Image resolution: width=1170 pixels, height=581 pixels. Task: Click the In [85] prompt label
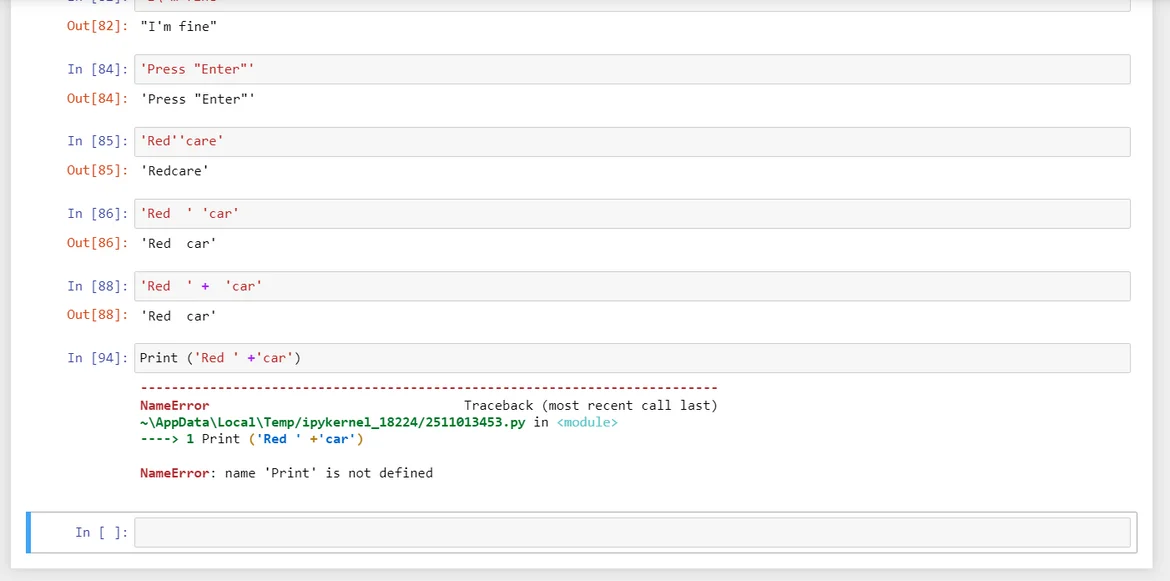(x=97, y=141)
